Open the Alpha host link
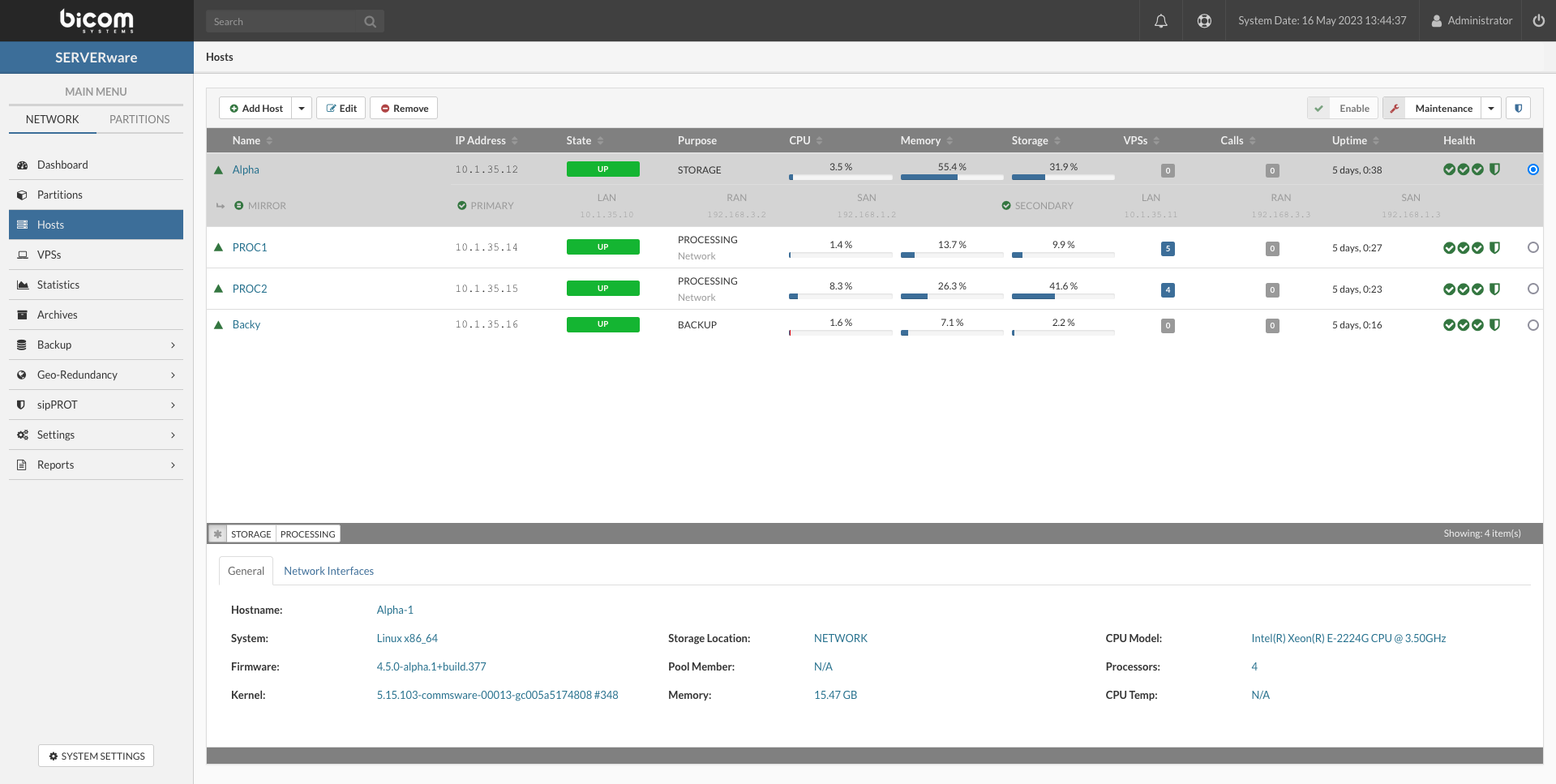Image resolution: width=1556 pixels, height=784 pixels. [246, 169]
